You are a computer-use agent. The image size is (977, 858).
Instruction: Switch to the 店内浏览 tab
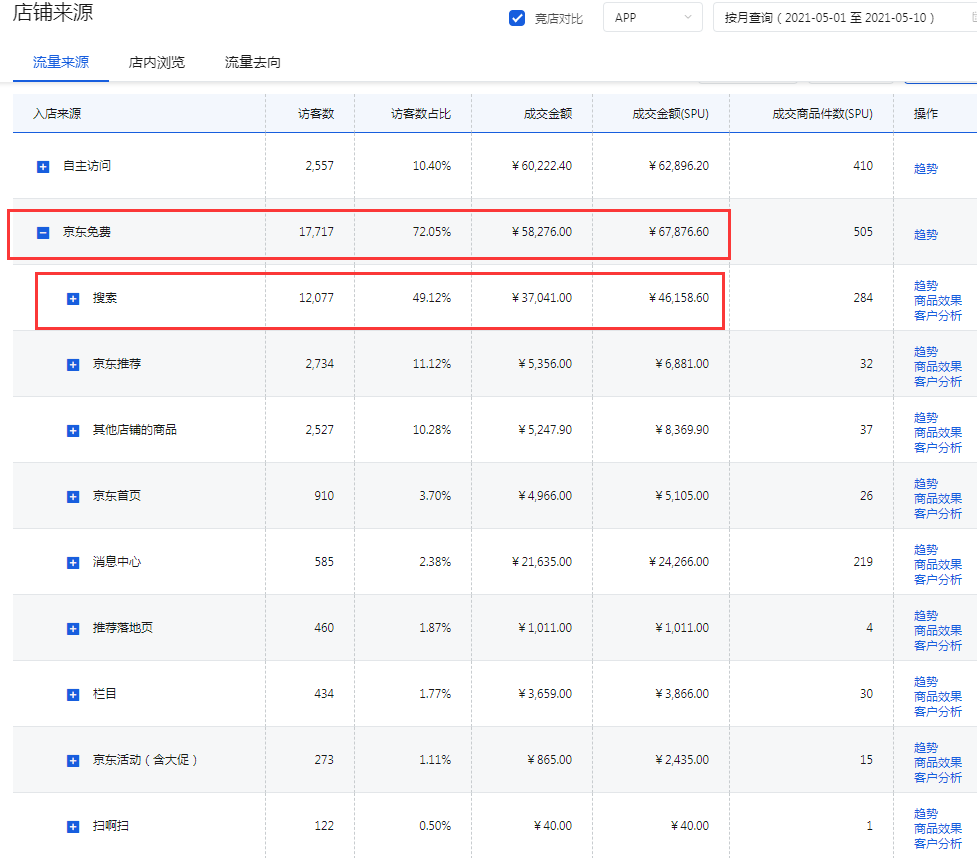pyautogui.click(x=157, y=62)
